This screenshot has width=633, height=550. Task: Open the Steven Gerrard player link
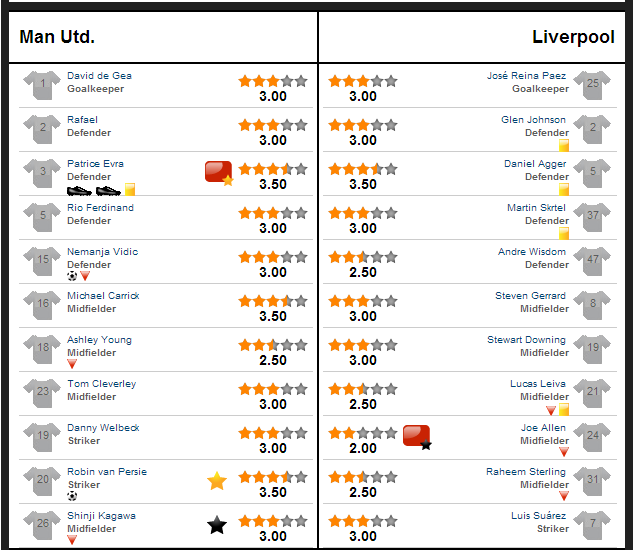pos(530,296)
